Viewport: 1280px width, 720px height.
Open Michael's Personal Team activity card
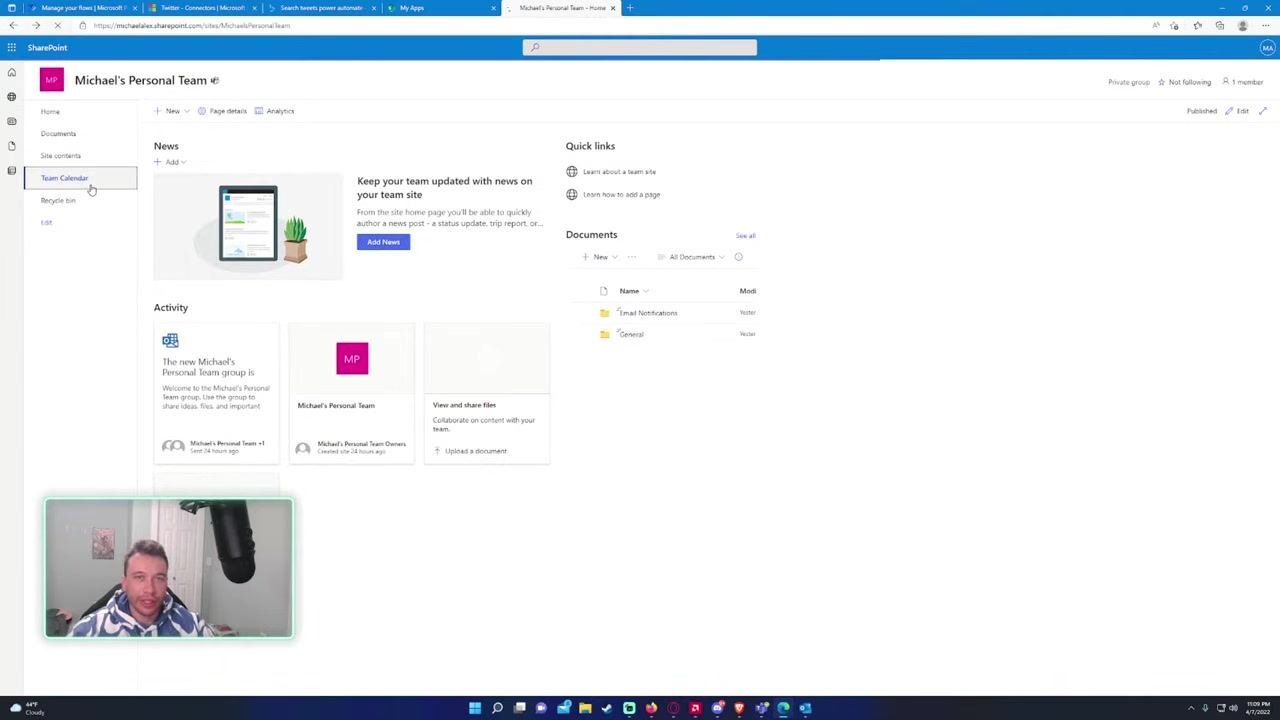(x=351, y=393)
